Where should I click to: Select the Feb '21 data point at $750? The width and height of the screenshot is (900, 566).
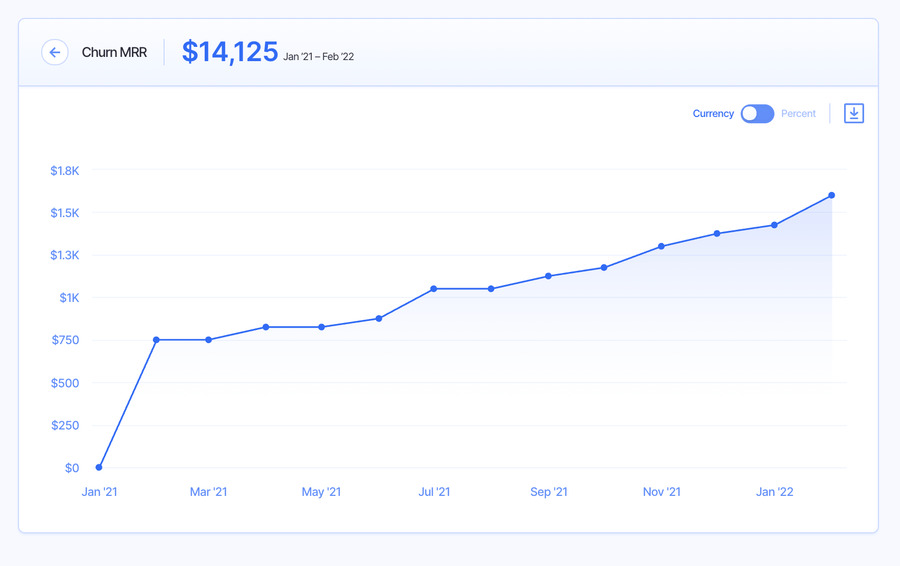(156, 340)
